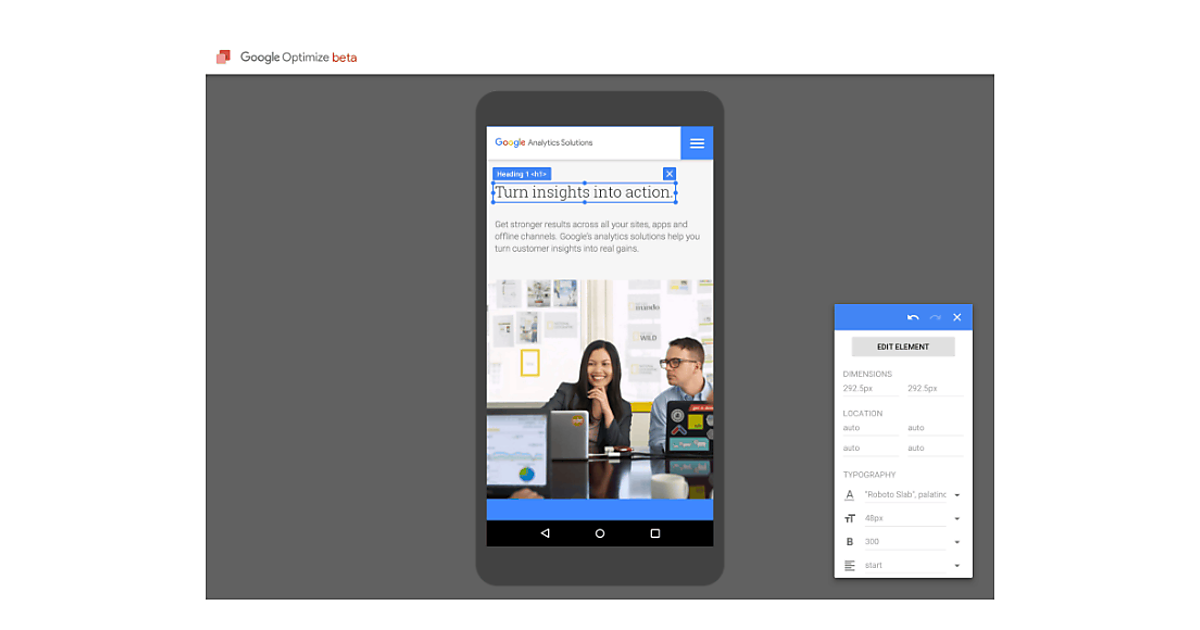The width and height of the screenshot is (1200, 630).
Task: Close the Heading 1 selection with X
Action: pos(670,174)
